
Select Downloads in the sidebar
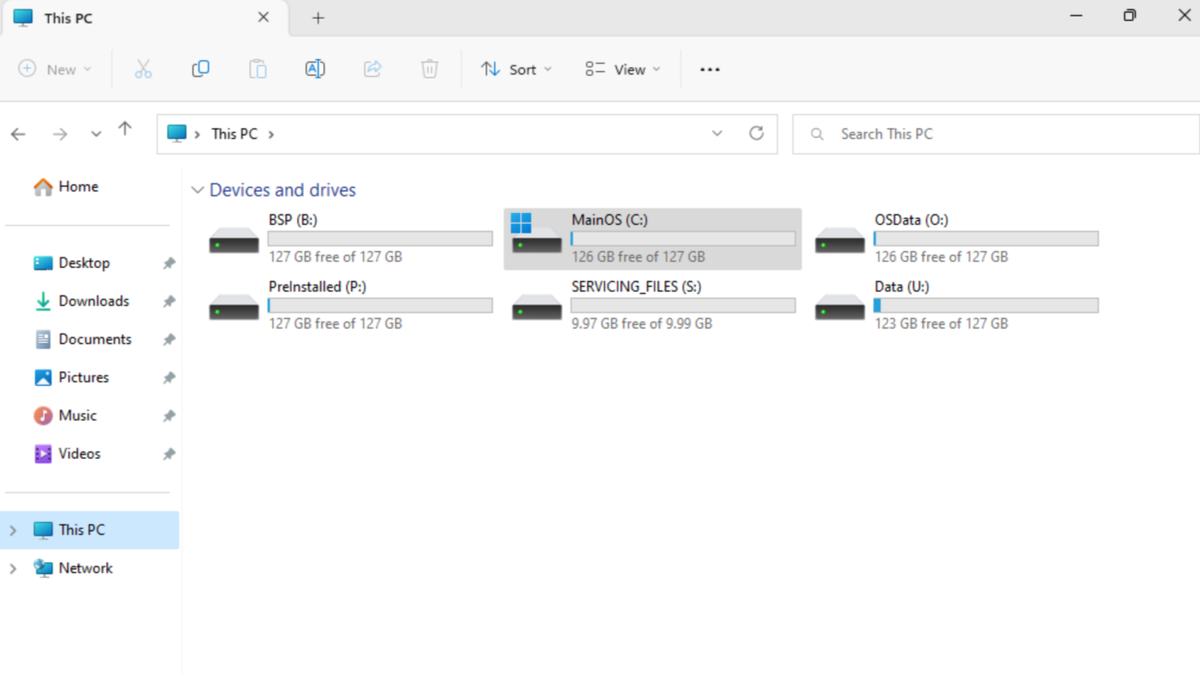(x=94, y=300)
